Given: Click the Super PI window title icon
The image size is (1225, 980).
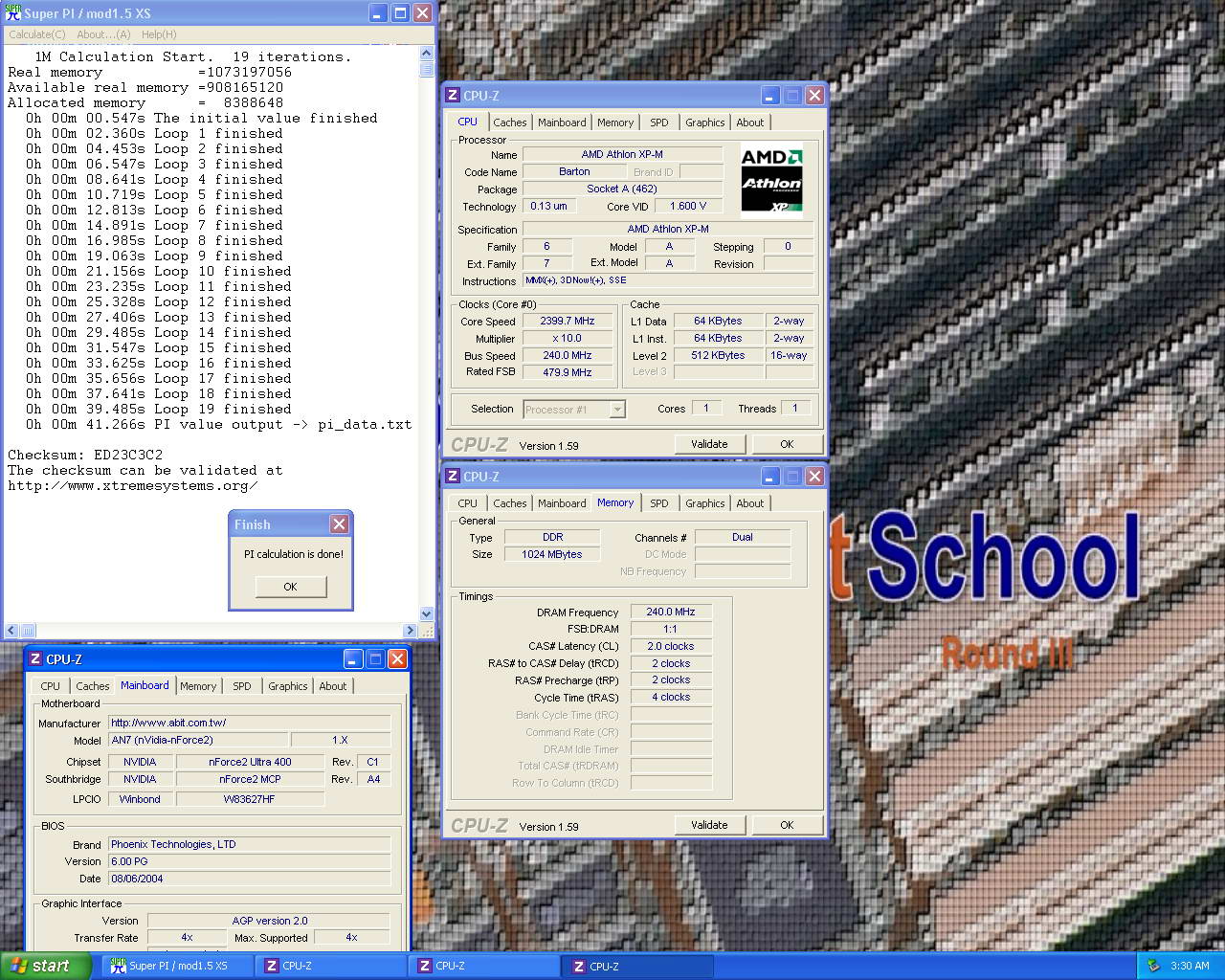Looking at the screenshot, I should coord(13,12).
